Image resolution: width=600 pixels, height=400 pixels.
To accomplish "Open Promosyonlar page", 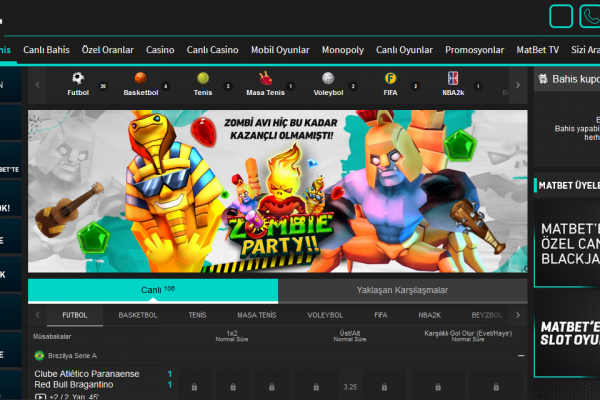I will pos(474,50).
